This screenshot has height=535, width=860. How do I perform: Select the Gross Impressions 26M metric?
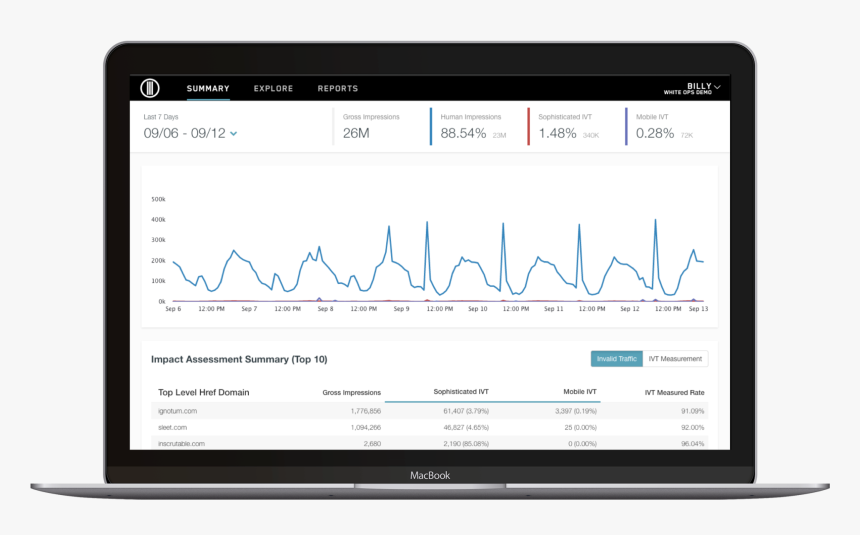tap(372, 126)
